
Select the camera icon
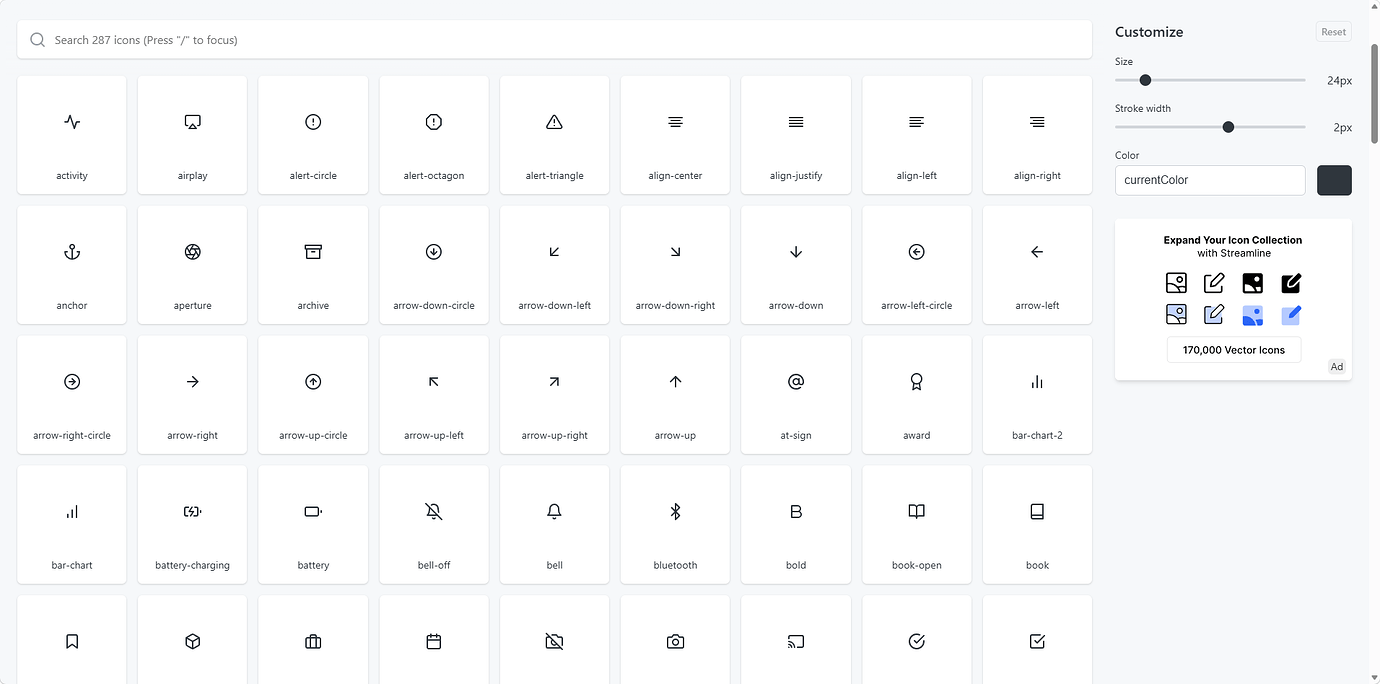(x=675, y=640)
